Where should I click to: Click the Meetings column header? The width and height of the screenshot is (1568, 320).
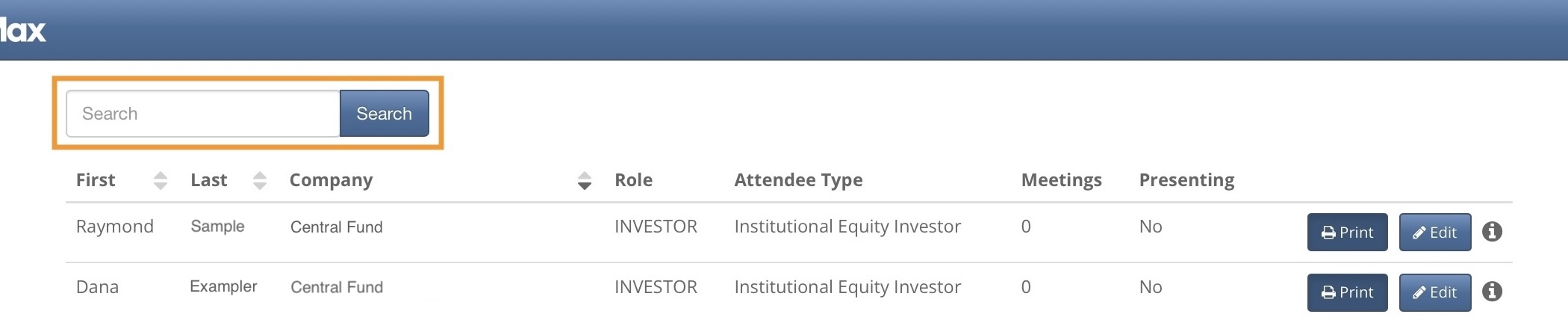pos(1061,181)
